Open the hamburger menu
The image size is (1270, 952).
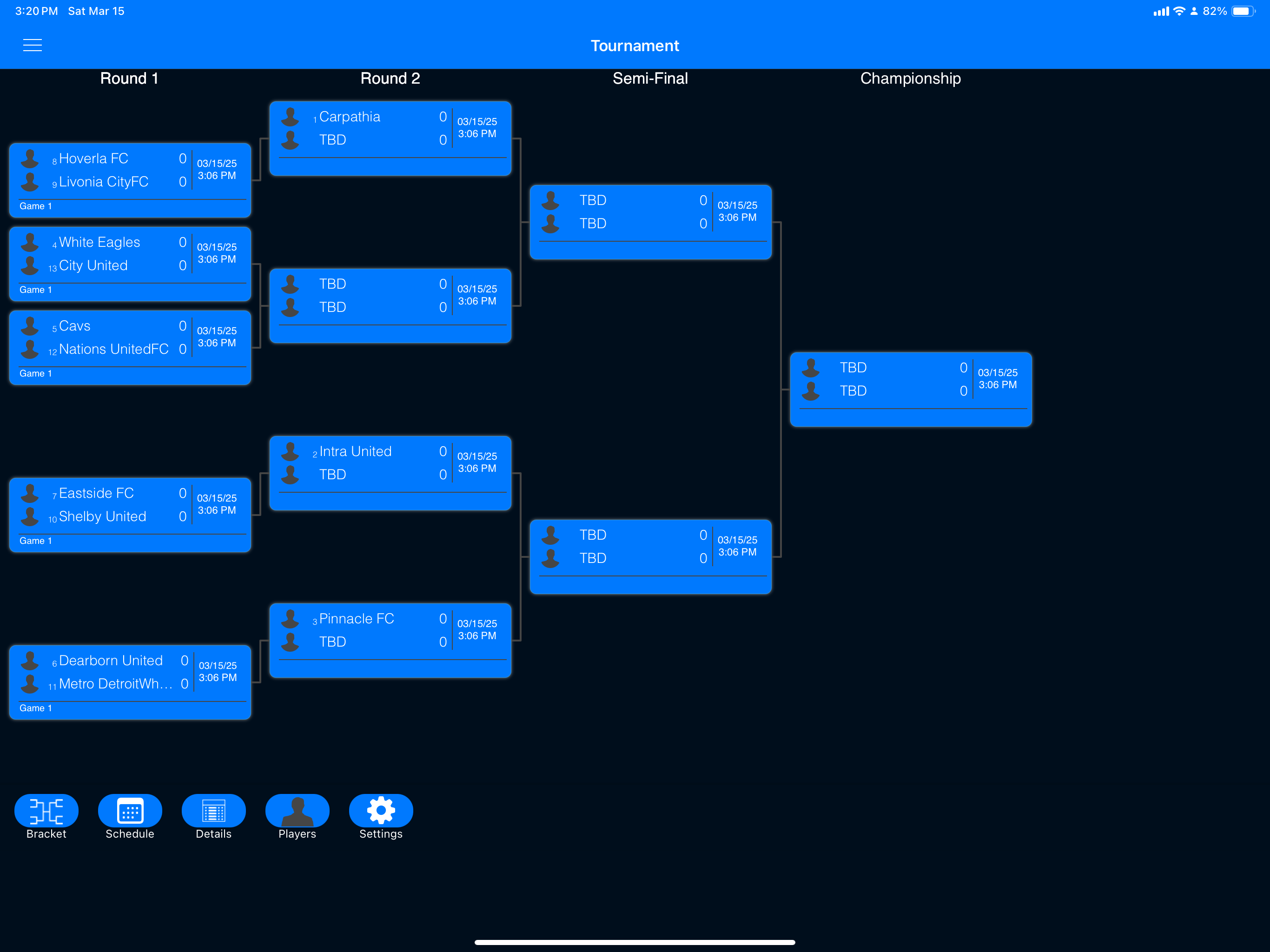(x=32, y=46)
